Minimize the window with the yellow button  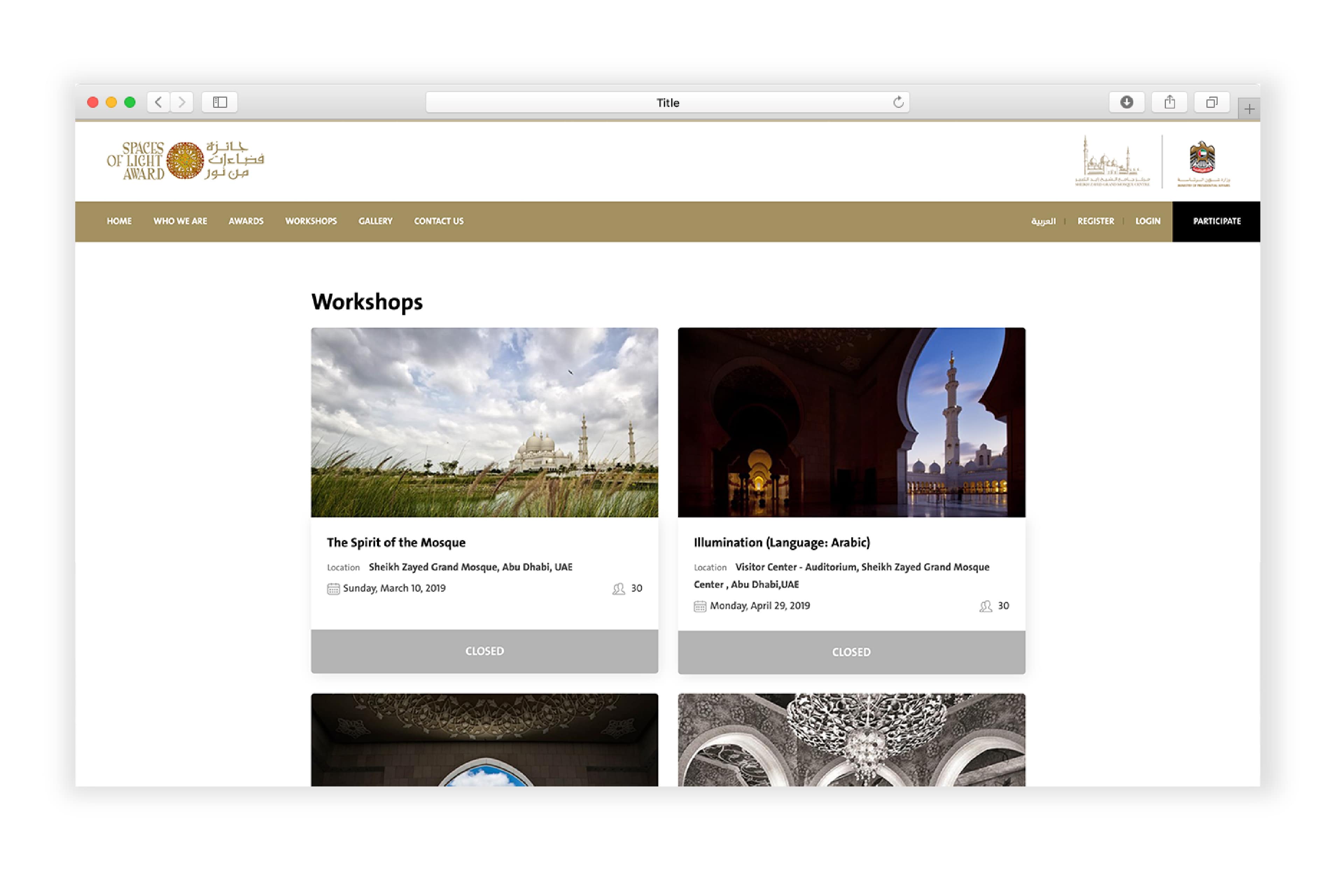tap(111, 102)
